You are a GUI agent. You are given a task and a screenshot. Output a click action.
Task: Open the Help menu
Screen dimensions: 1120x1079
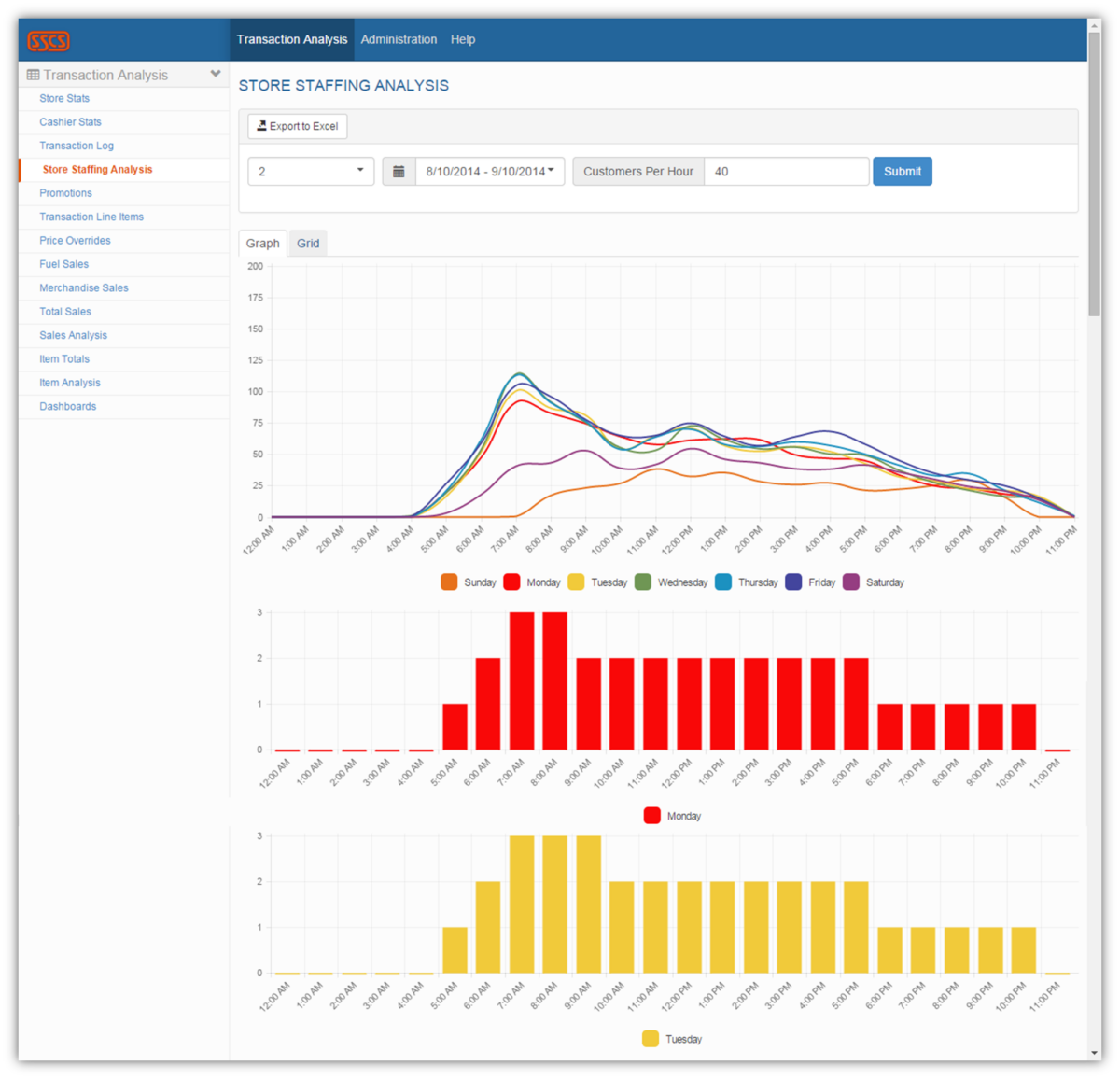(x=463, y=39)
